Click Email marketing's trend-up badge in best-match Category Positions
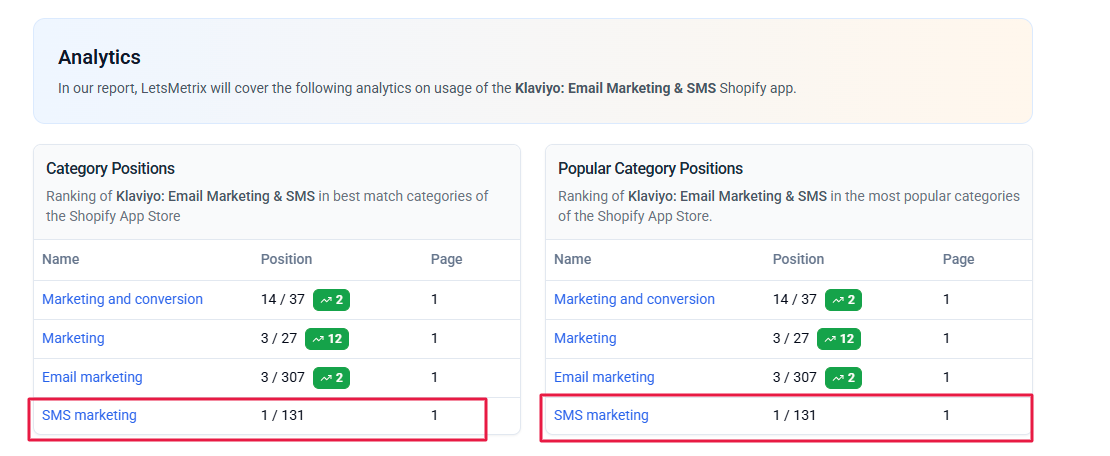This screenshot has width=1110, height=456. 331,377
